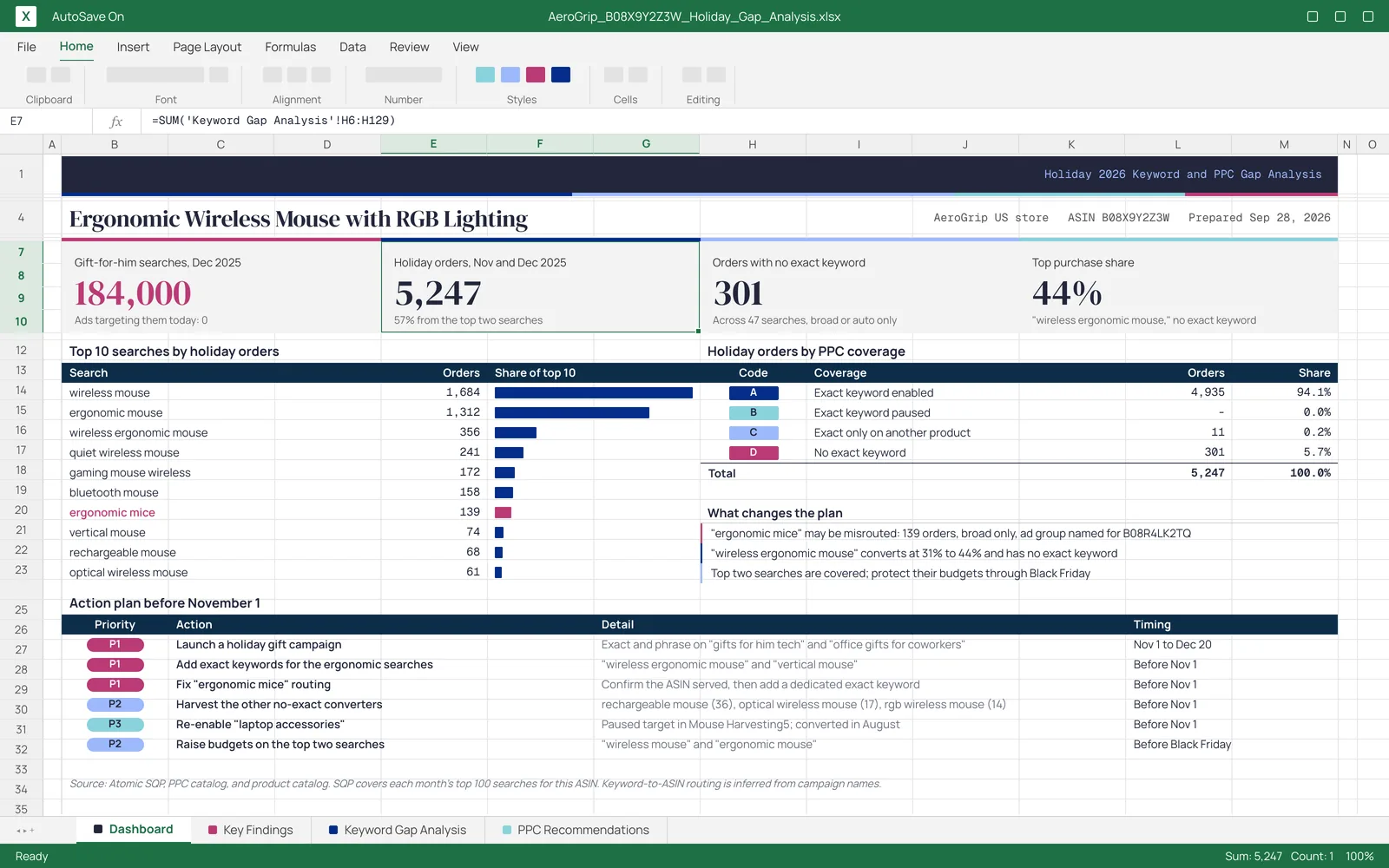
Task: Click the "Prepared Sep 28, 2026" cell
Action: pyautogui.click(x=1259, y=218)
